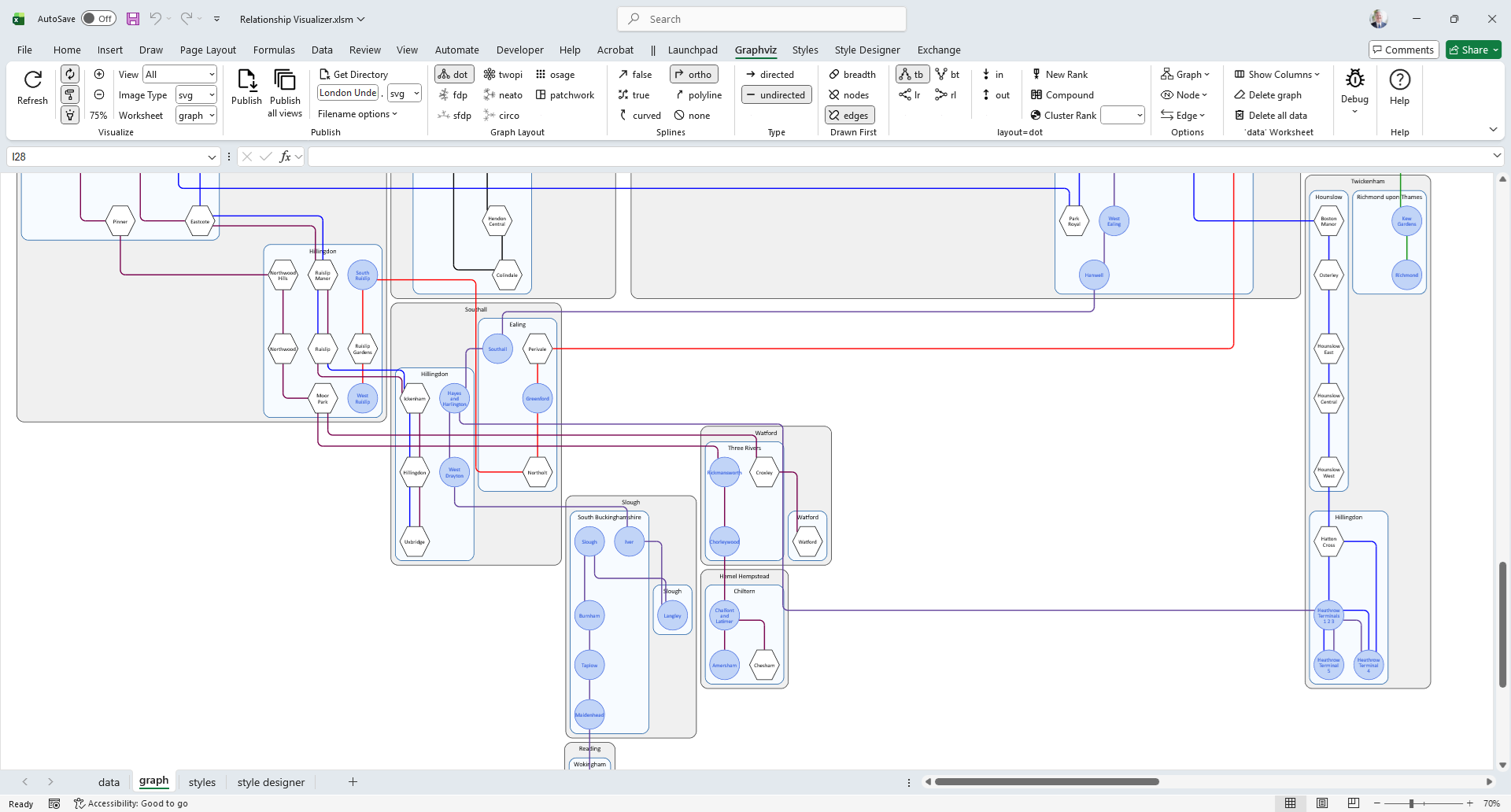Expand Show Columns dropdown

tap(1276, 75)
